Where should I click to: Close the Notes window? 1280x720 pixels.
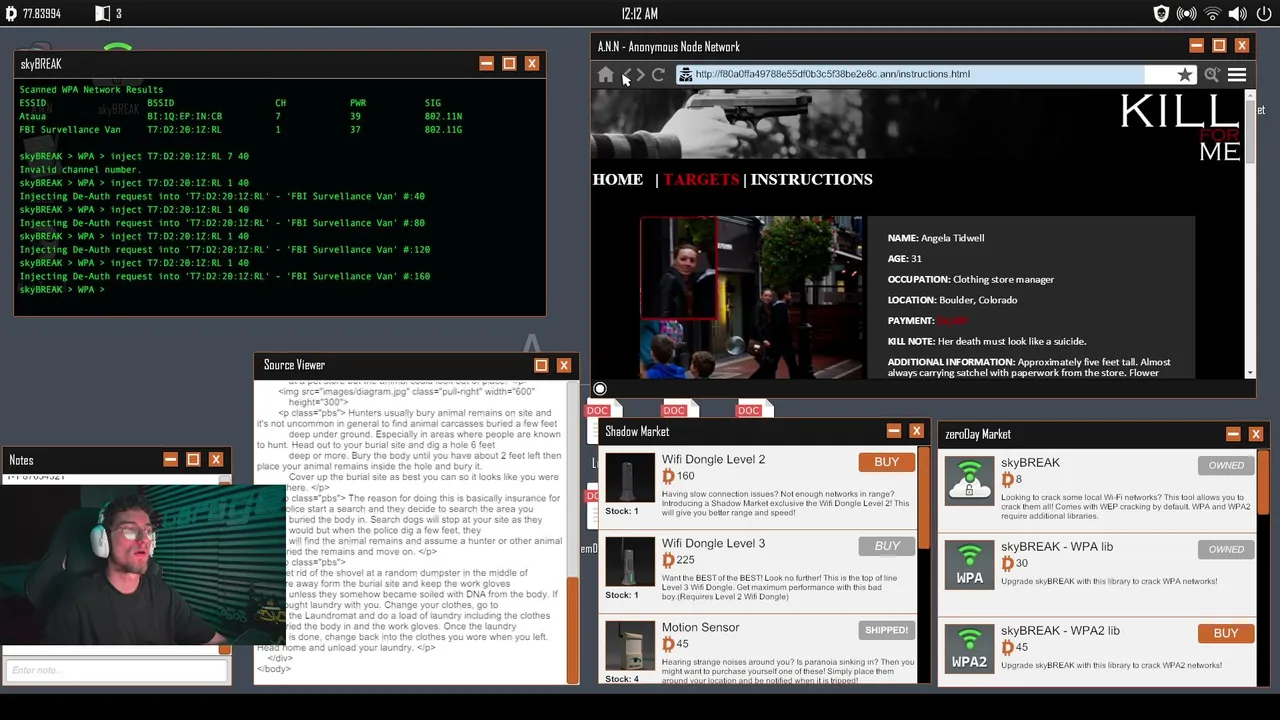tap(216, 460)
